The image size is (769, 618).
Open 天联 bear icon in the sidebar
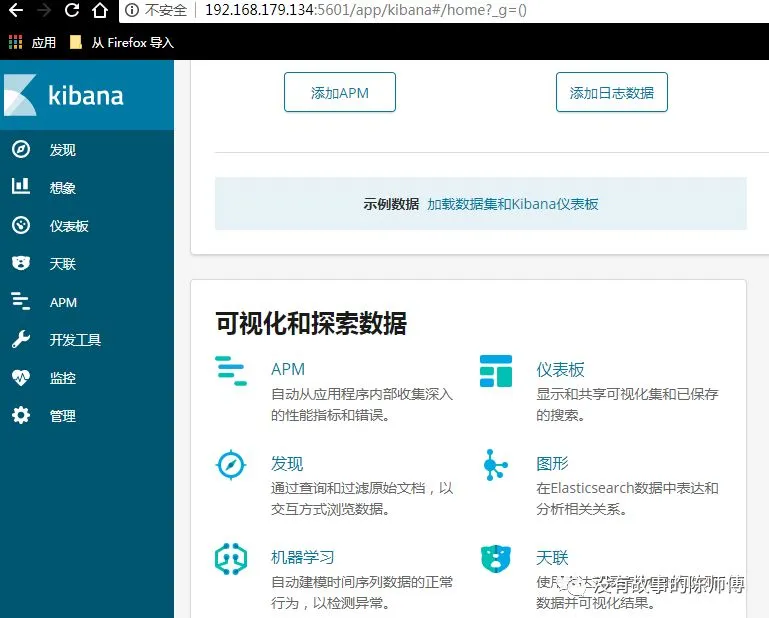point(21,263)
